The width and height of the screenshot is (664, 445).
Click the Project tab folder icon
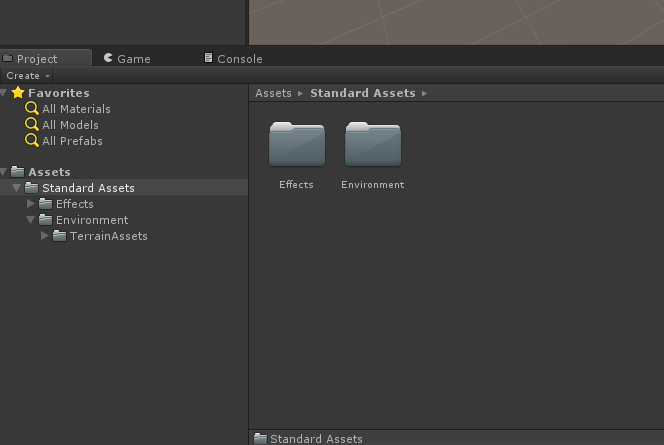[x=8, y=58]
